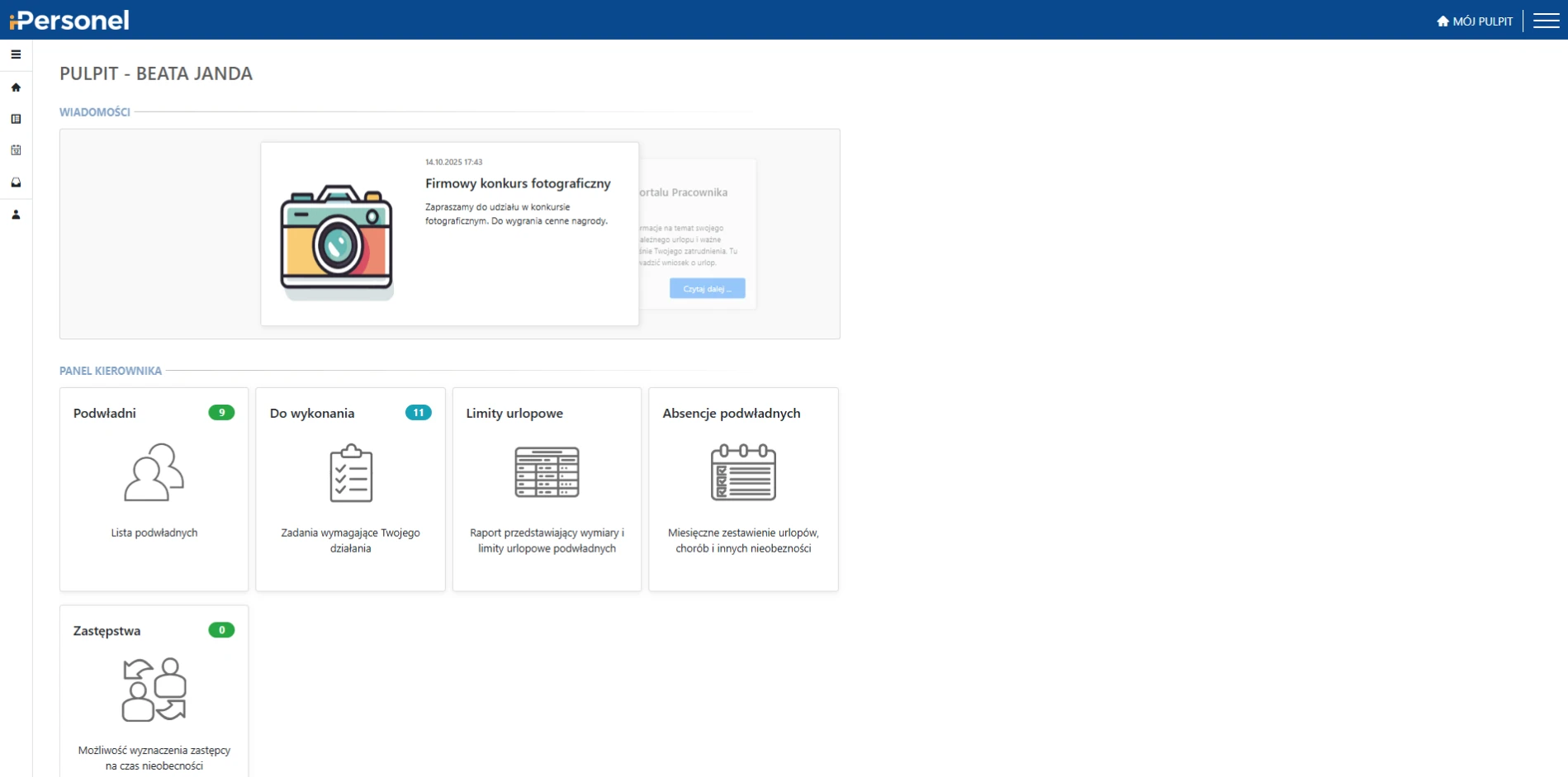Viewport: 1568px width, 777px height.
Task: Click the Podwładni people icon
Action: point(154,472)
